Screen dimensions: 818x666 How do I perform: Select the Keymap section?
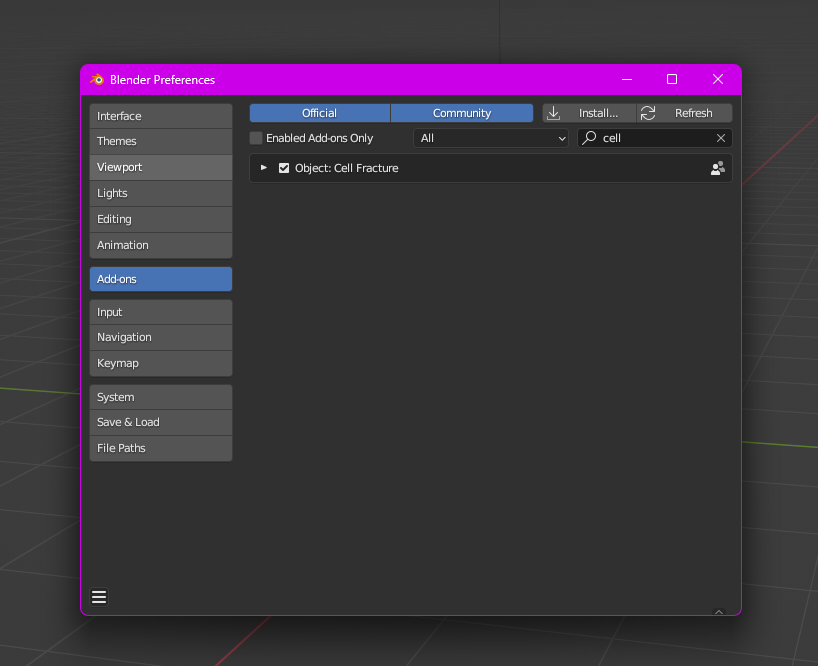pos(160,363)
